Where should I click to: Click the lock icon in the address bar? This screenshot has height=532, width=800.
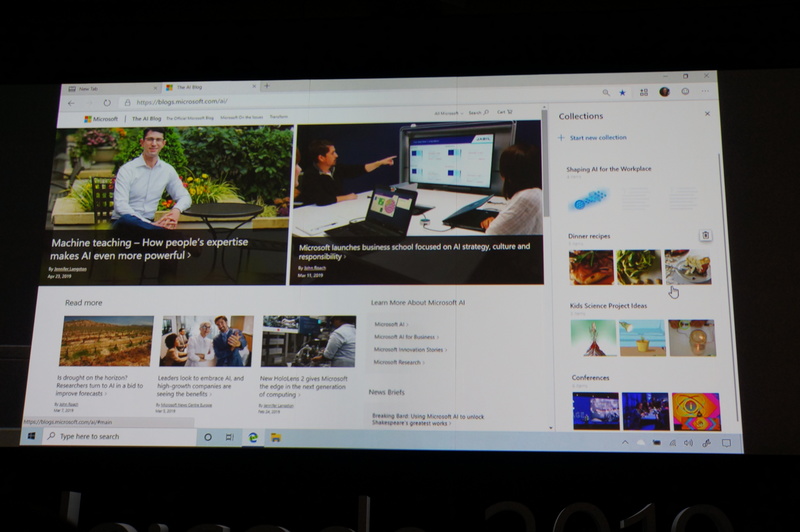(128, 103)
